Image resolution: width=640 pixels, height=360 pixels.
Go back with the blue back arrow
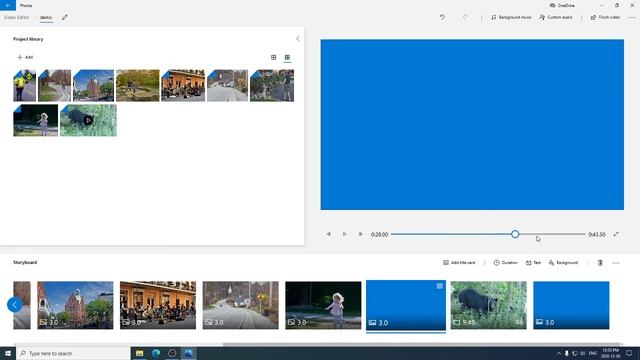click(8, 5)
